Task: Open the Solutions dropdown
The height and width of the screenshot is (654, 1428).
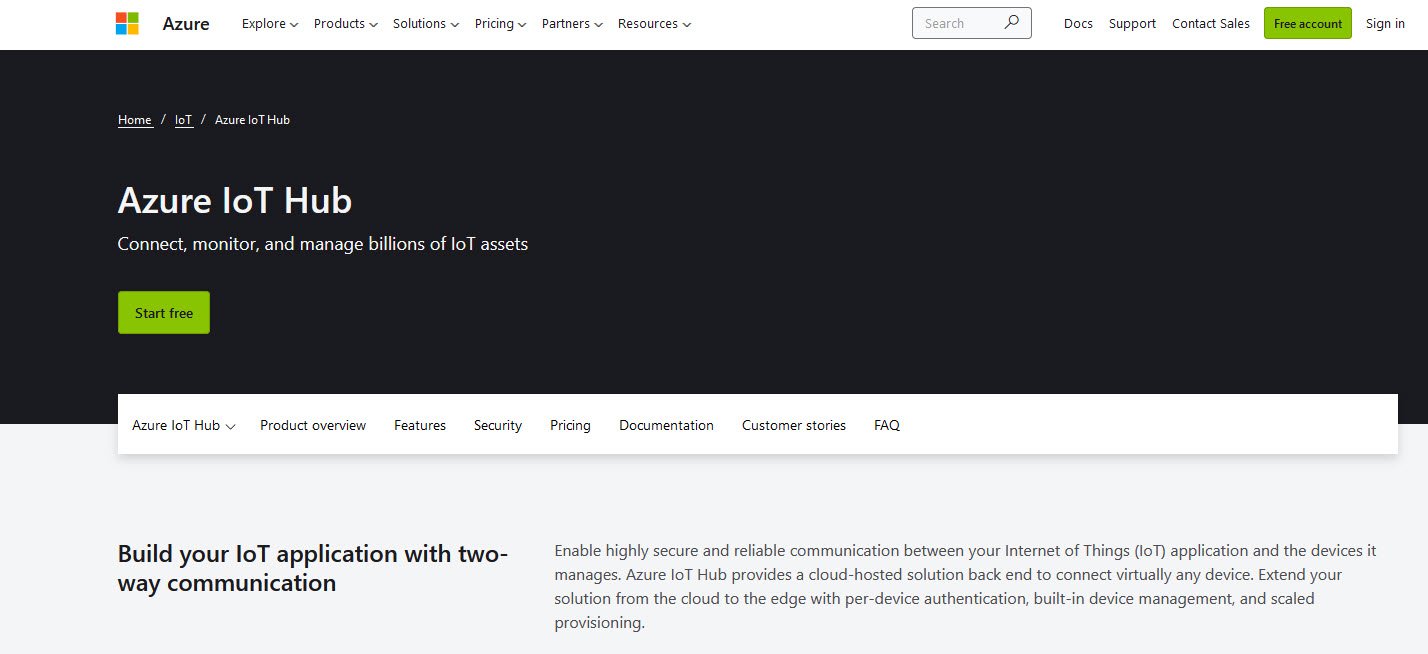Action: coord(426,23)
